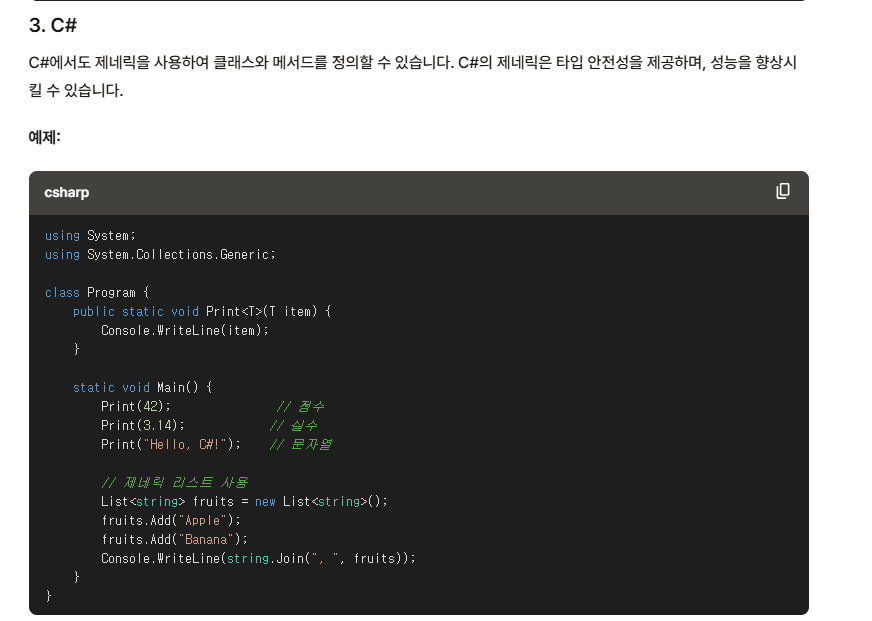Click the "static void Main() {" line
Viewport: 872px width, 621px height.
pos(142,387)
